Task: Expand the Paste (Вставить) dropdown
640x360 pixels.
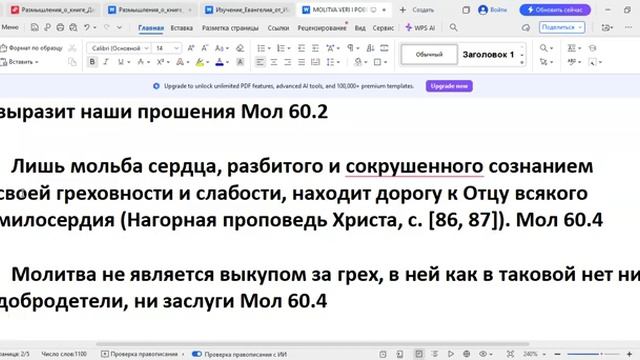Action: (x=37, y=62)
